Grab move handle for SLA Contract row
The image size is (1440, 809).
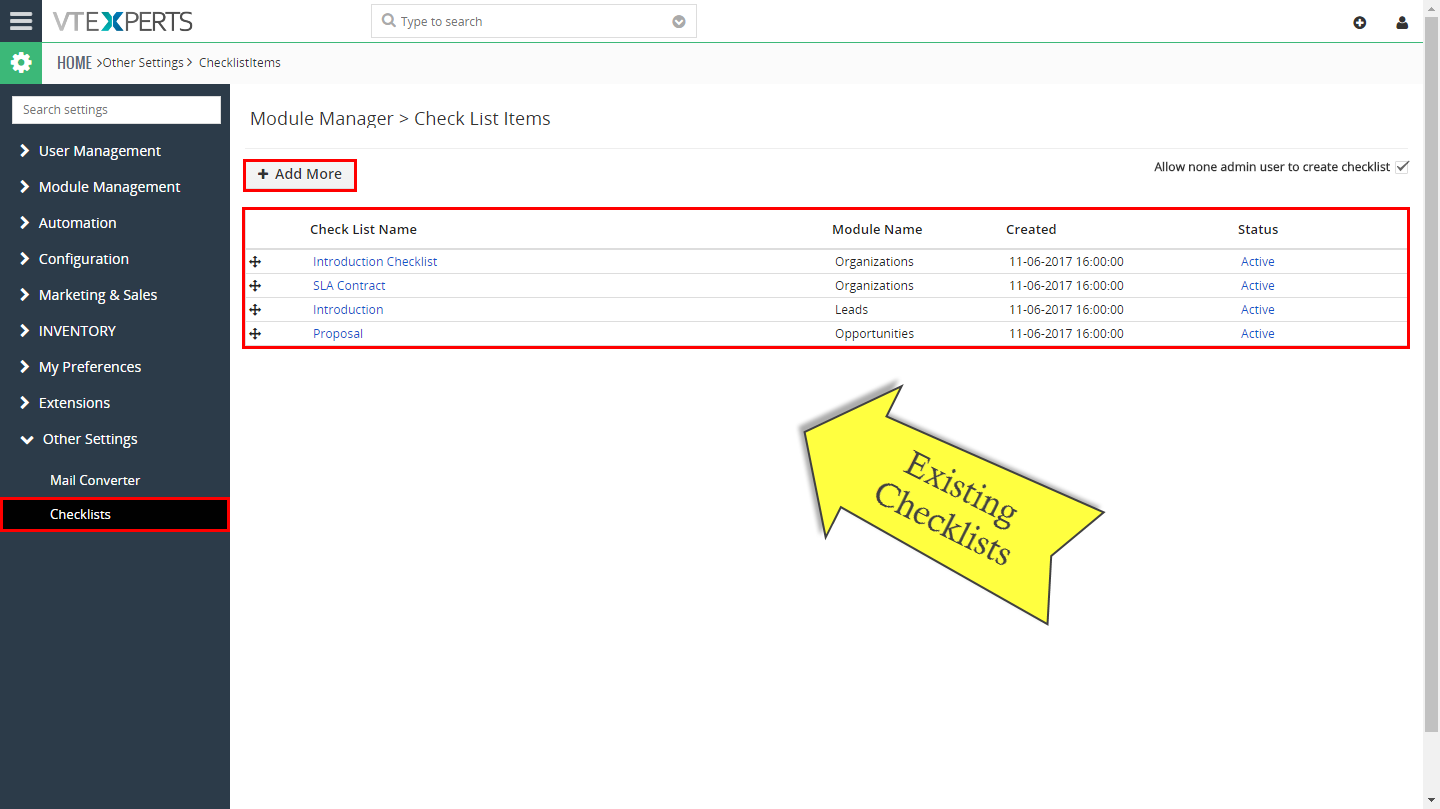(255, 285)
